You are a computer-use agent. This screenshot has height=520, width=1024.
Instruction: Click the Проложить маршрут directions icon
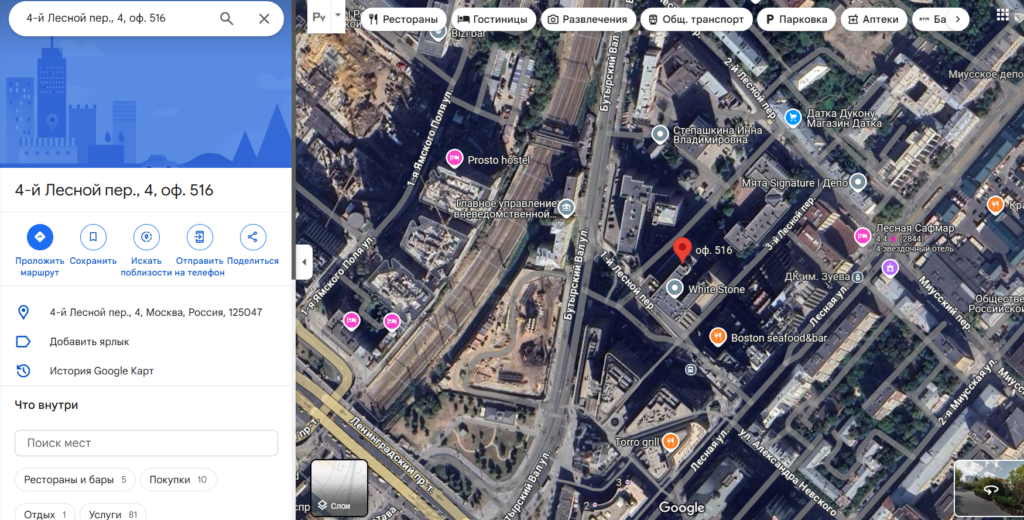tap(40, 237)
